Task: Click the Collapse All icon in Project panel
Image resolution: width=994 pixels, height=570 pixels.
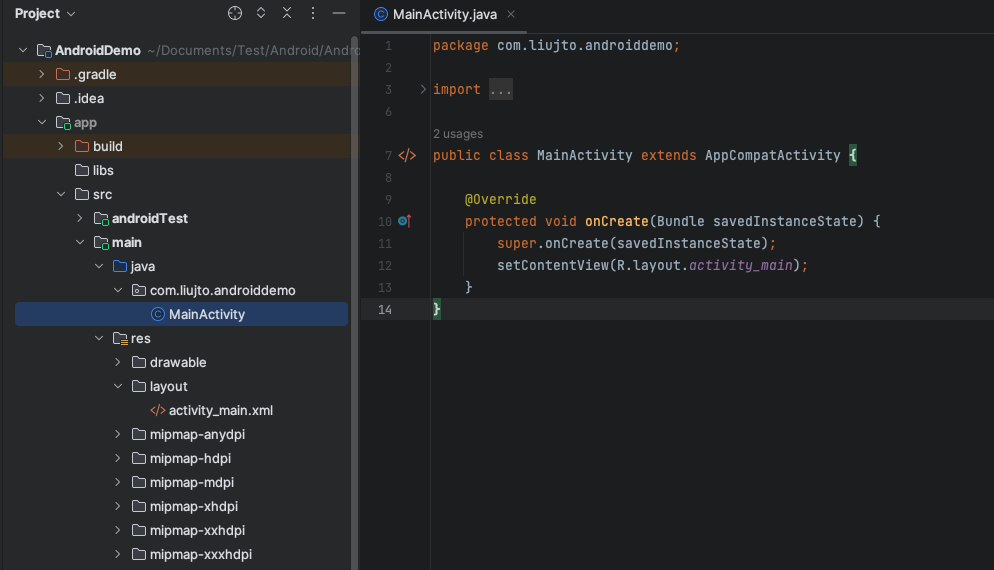Action: (x=287, y=13)
